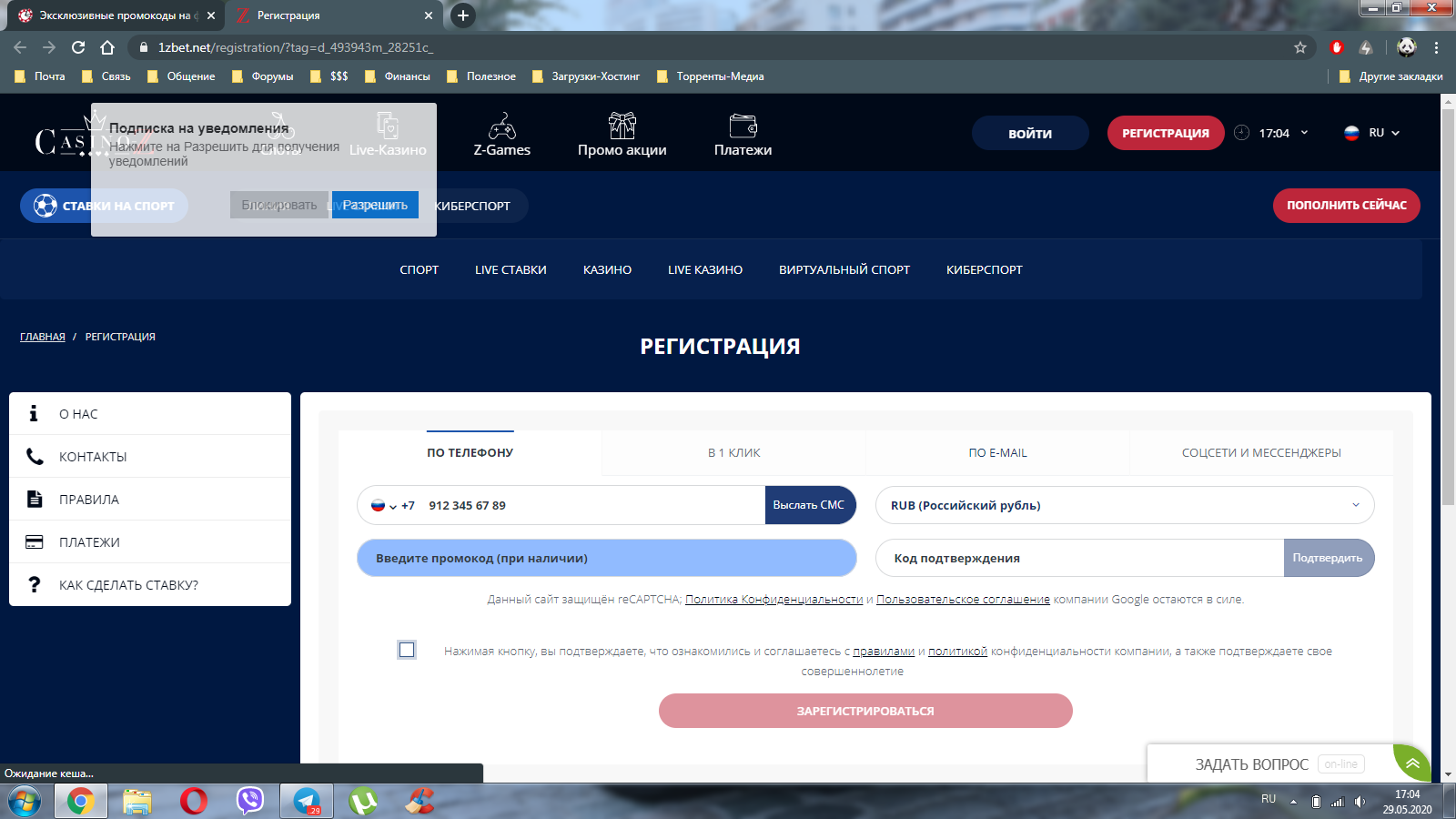Open the ЗАДАТЬ ВОПРОС chat widget
Viewport: 1456px width, 819px height.
click(1270, 763)
